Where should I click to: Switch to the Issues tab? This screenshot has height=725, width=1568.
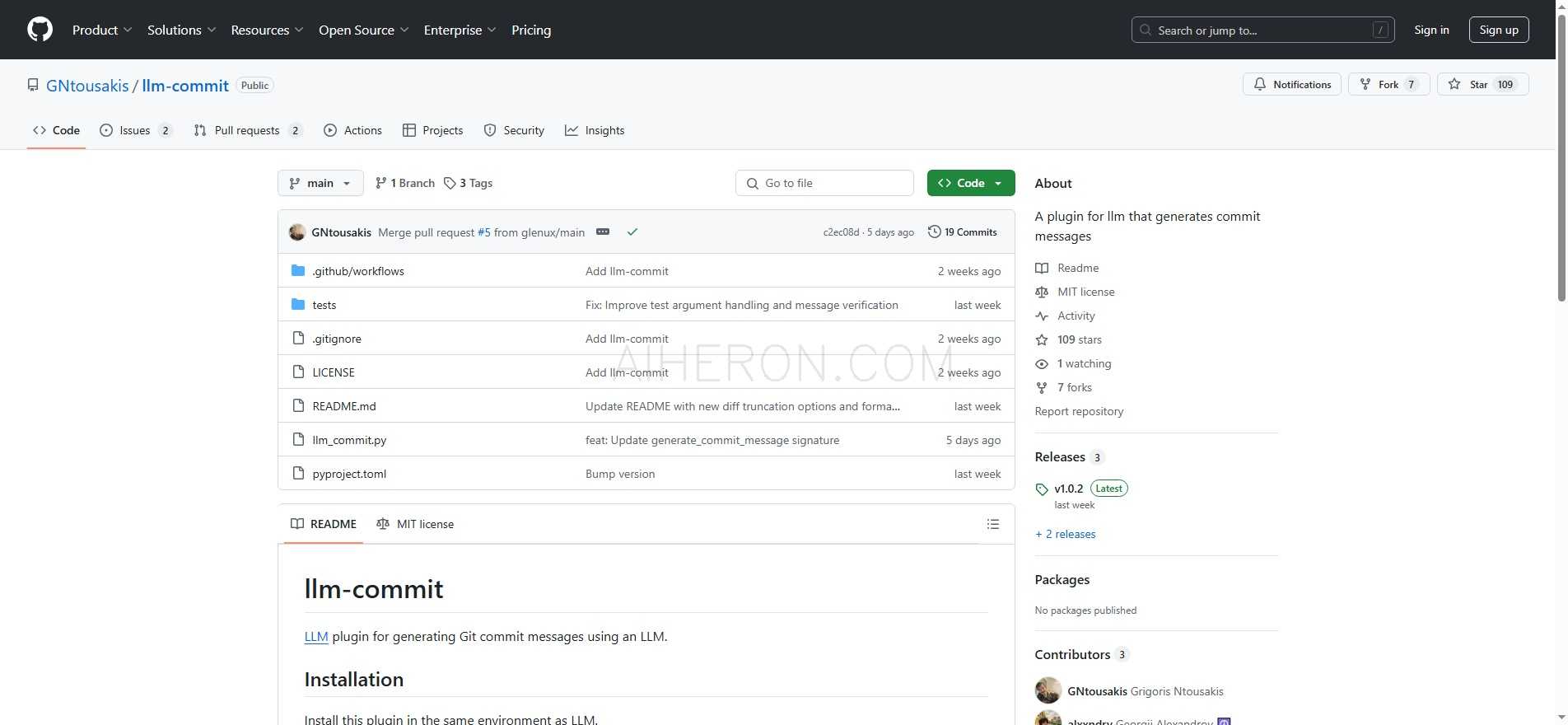136,130
